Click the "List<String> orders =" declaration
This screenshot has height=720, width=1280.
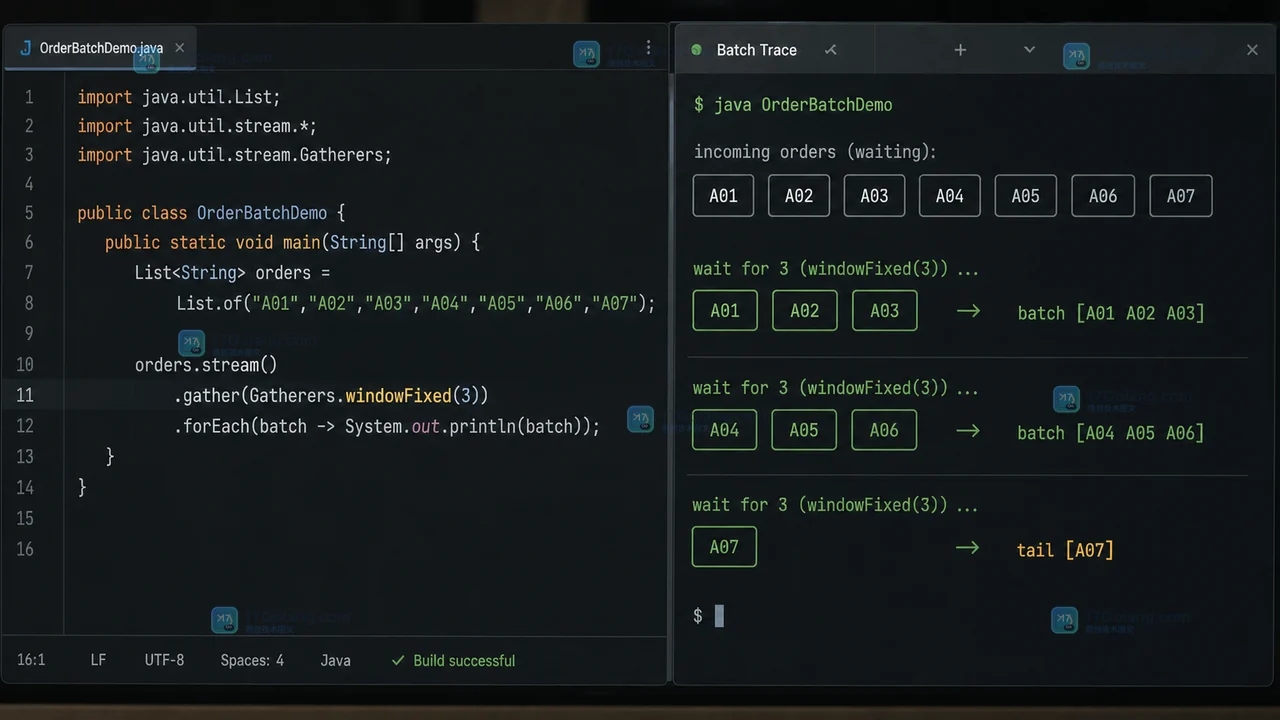tap(232, 273)
